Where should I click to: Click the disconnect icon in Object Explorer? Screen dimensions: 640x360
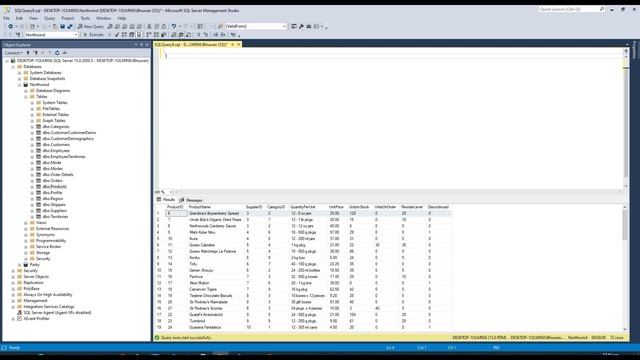click(x=36, y=53)
